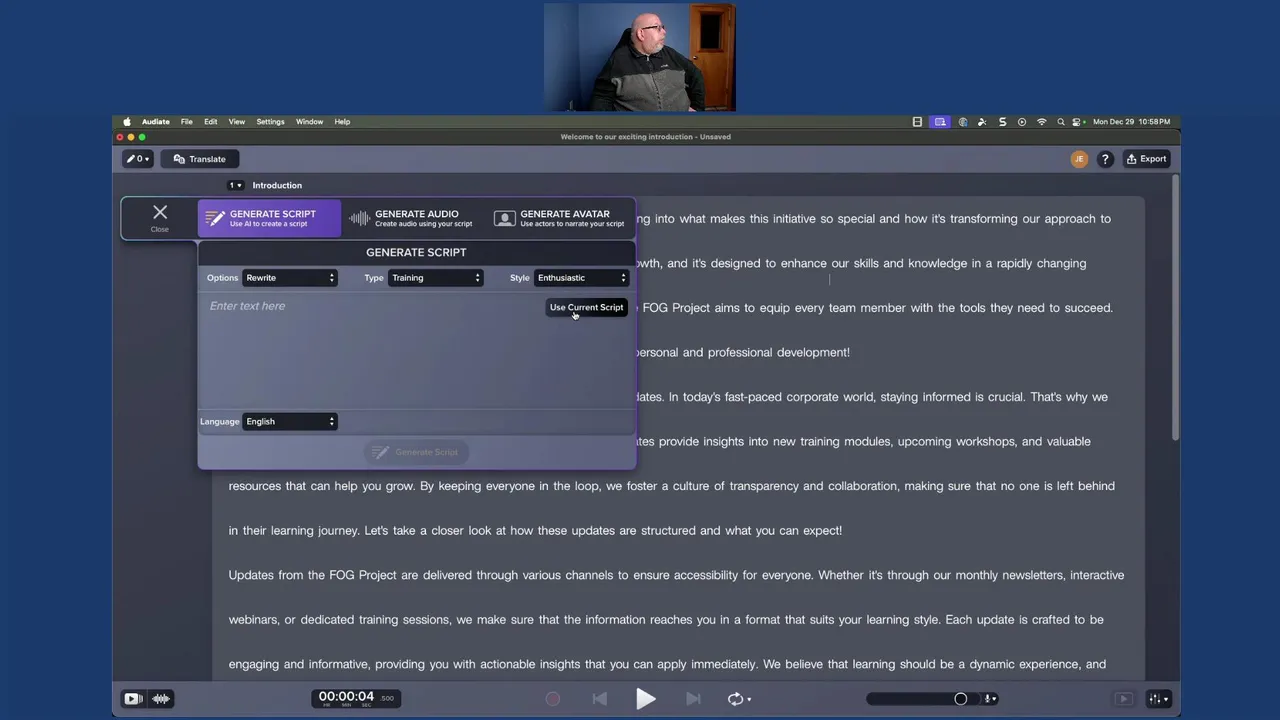Click the preview video icon at bottom right

(x=1124, y=699)
